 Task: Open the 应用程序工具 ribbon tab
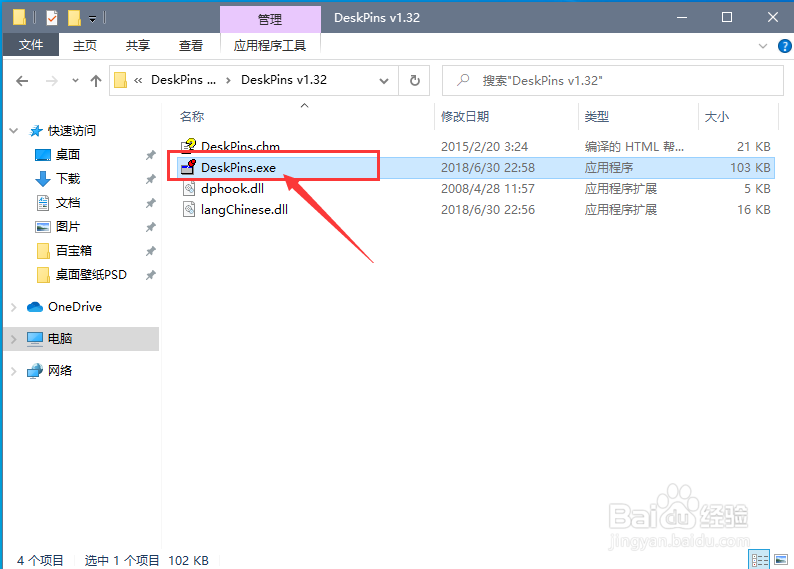point(270,45)
